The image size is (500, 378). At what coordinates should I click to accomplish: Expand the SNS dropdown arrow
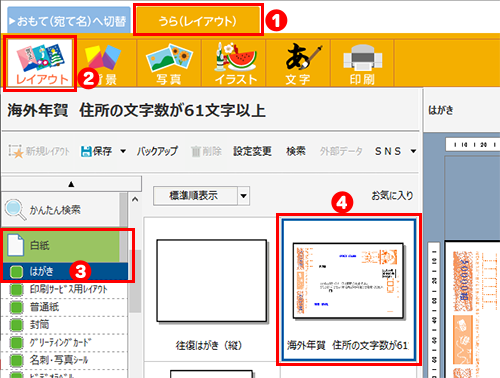[413, 151]
